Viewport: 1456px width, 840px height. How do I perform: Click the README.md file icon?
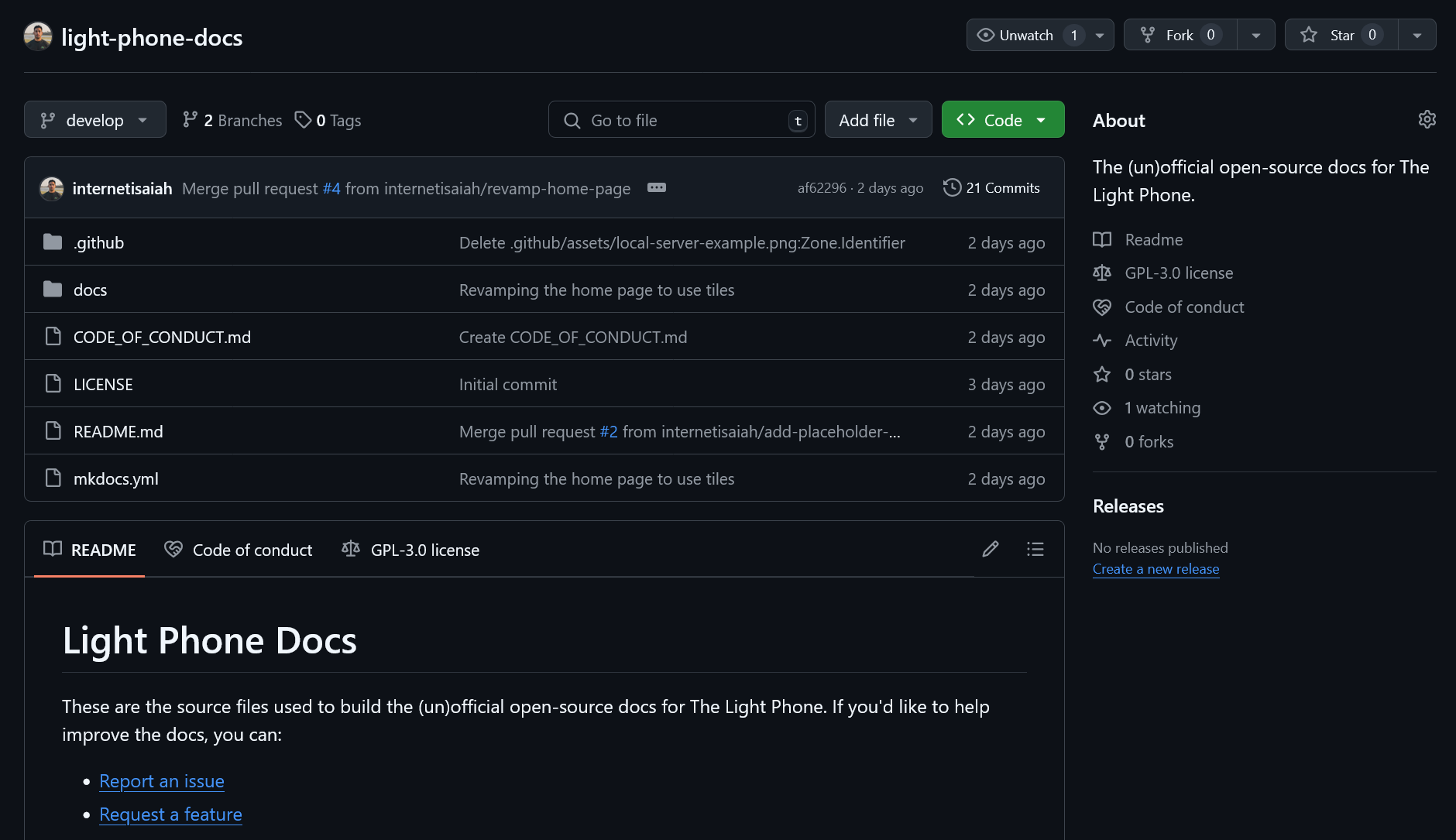[x=53, y=430]
